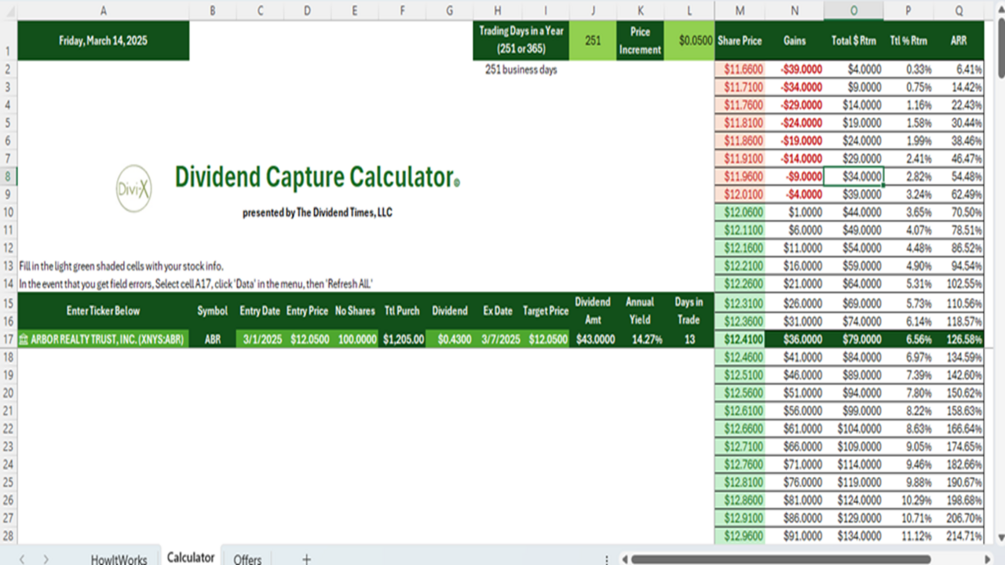This screenshot has width=1005, height=565.
Task: Click the Dividend Capture Calculator title
Action: pyautogui.click(x=317, y=177)
